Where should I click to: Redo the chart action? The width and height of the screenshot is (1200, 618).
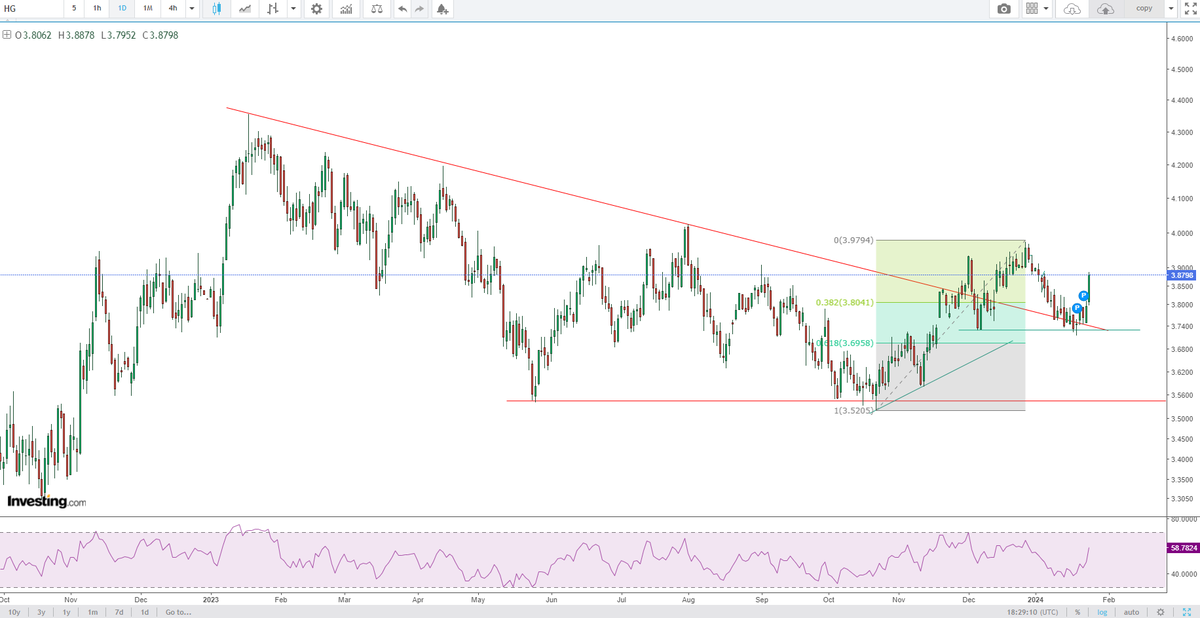[x=421, y=8]
